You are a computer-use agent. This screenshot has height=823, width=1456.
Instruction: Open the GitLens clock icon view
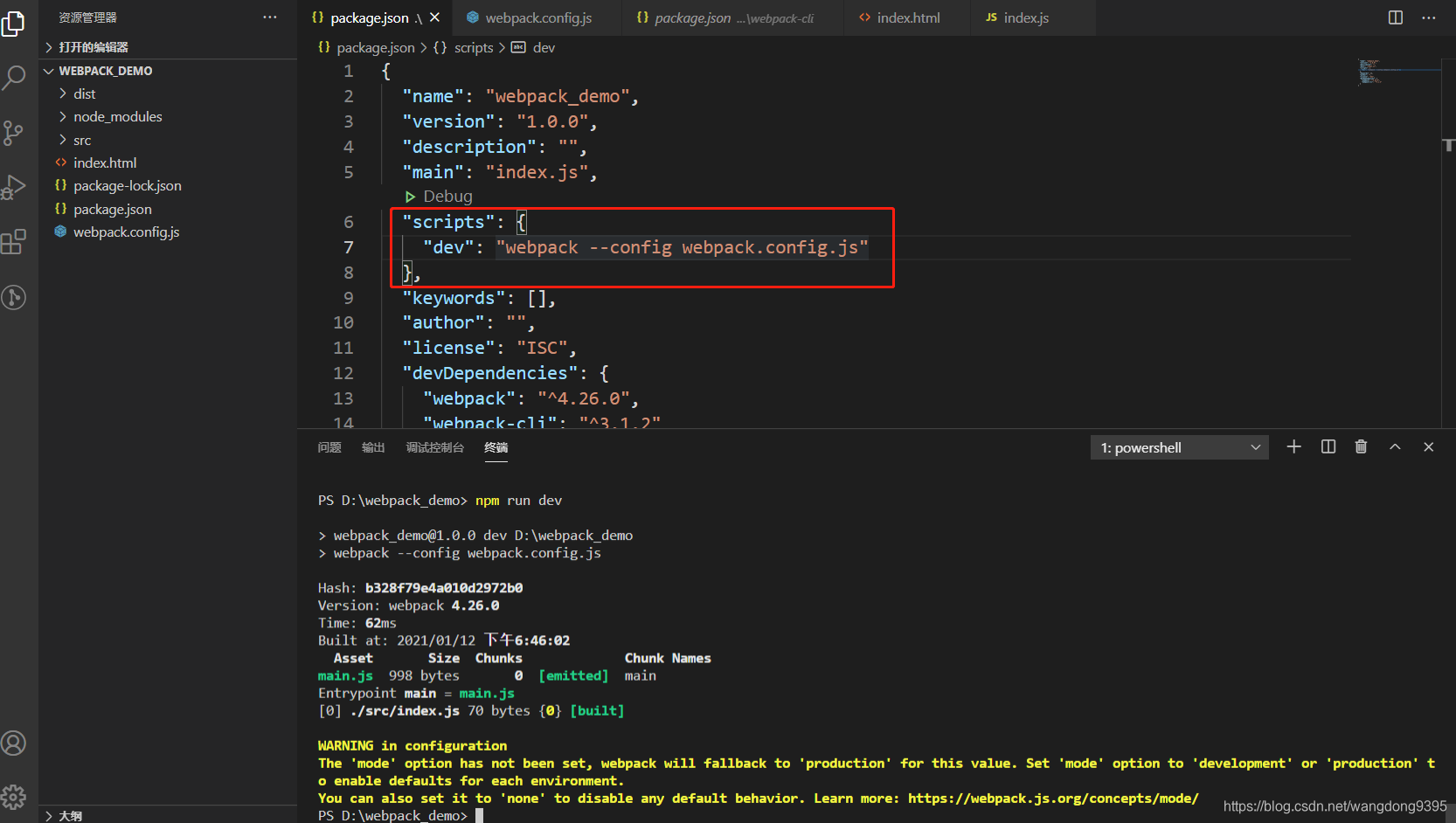point(14,297)
